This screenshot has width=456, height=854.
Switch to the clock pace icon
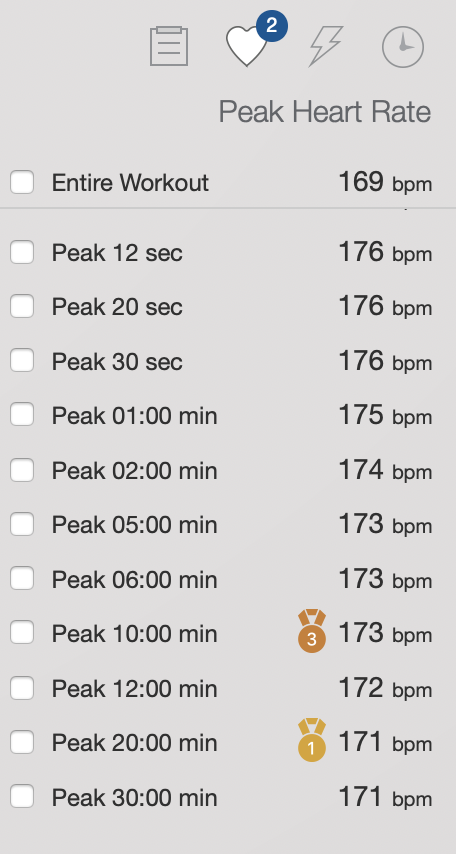pyautogui.click(x=403, y=47)
